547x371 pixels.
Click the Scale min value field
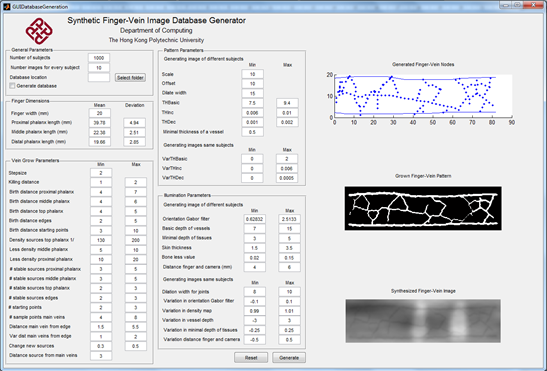pos(253,74)
